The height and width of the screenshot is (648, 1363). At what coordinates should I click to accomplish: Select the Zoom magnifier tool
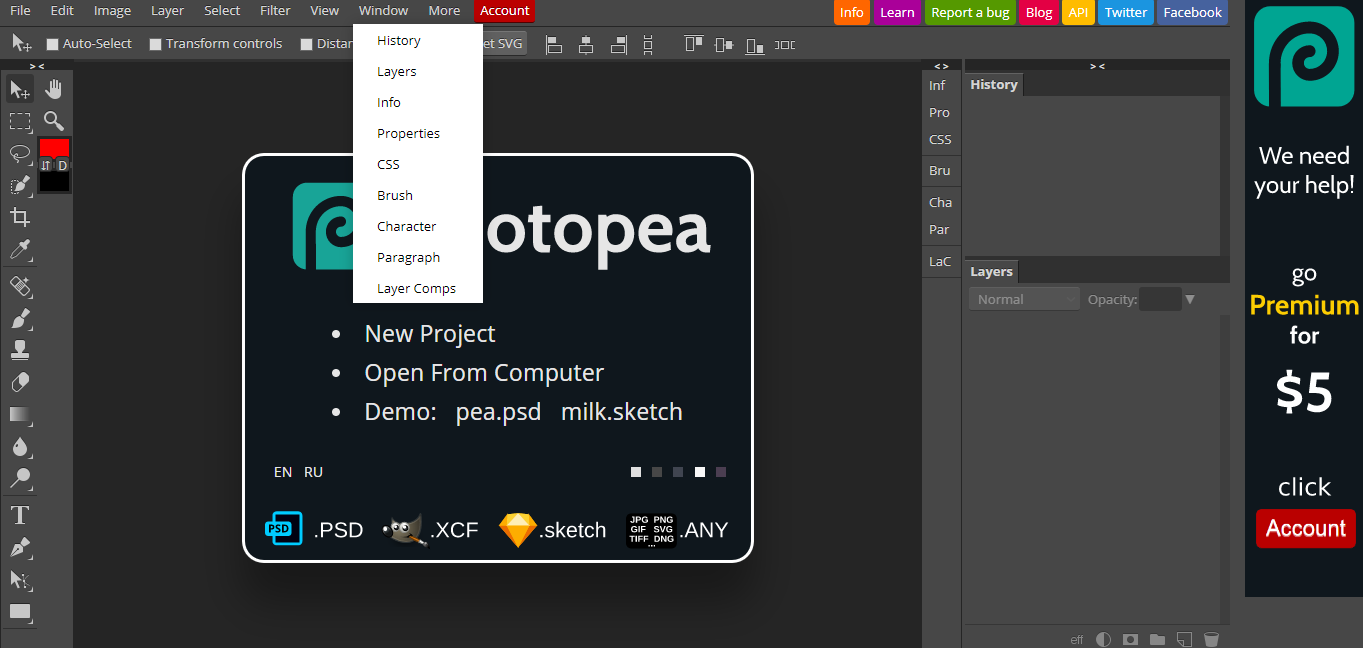(x=54, y=122)
